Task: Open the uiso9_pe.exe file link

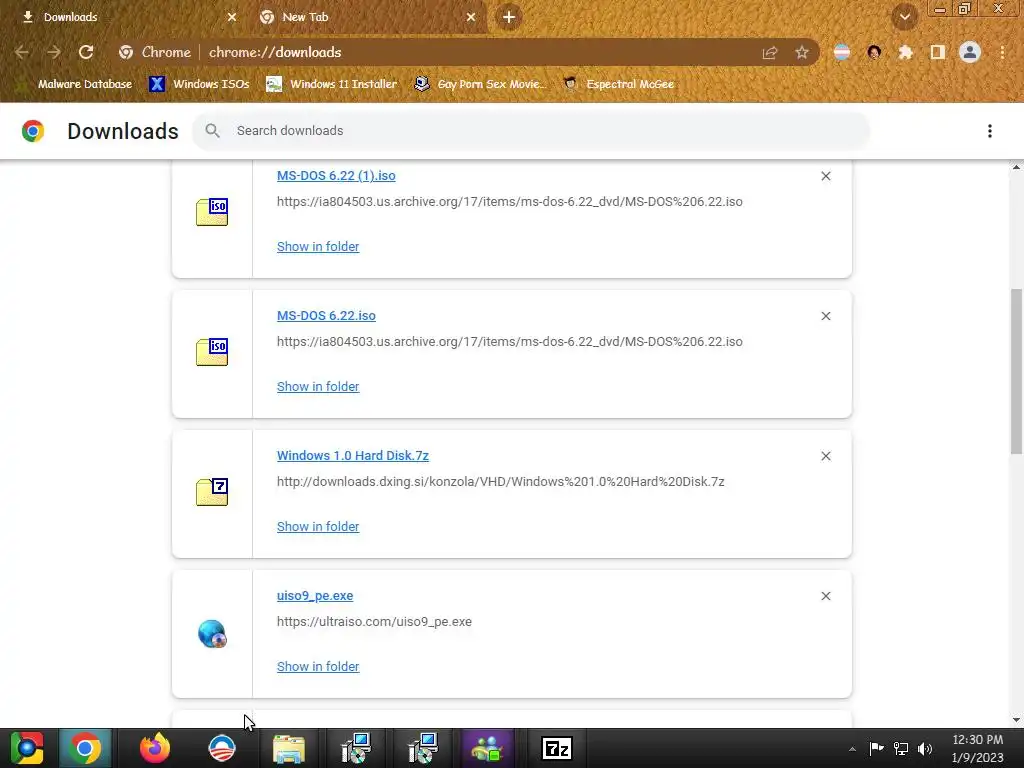Action: (x=315, y=596)
